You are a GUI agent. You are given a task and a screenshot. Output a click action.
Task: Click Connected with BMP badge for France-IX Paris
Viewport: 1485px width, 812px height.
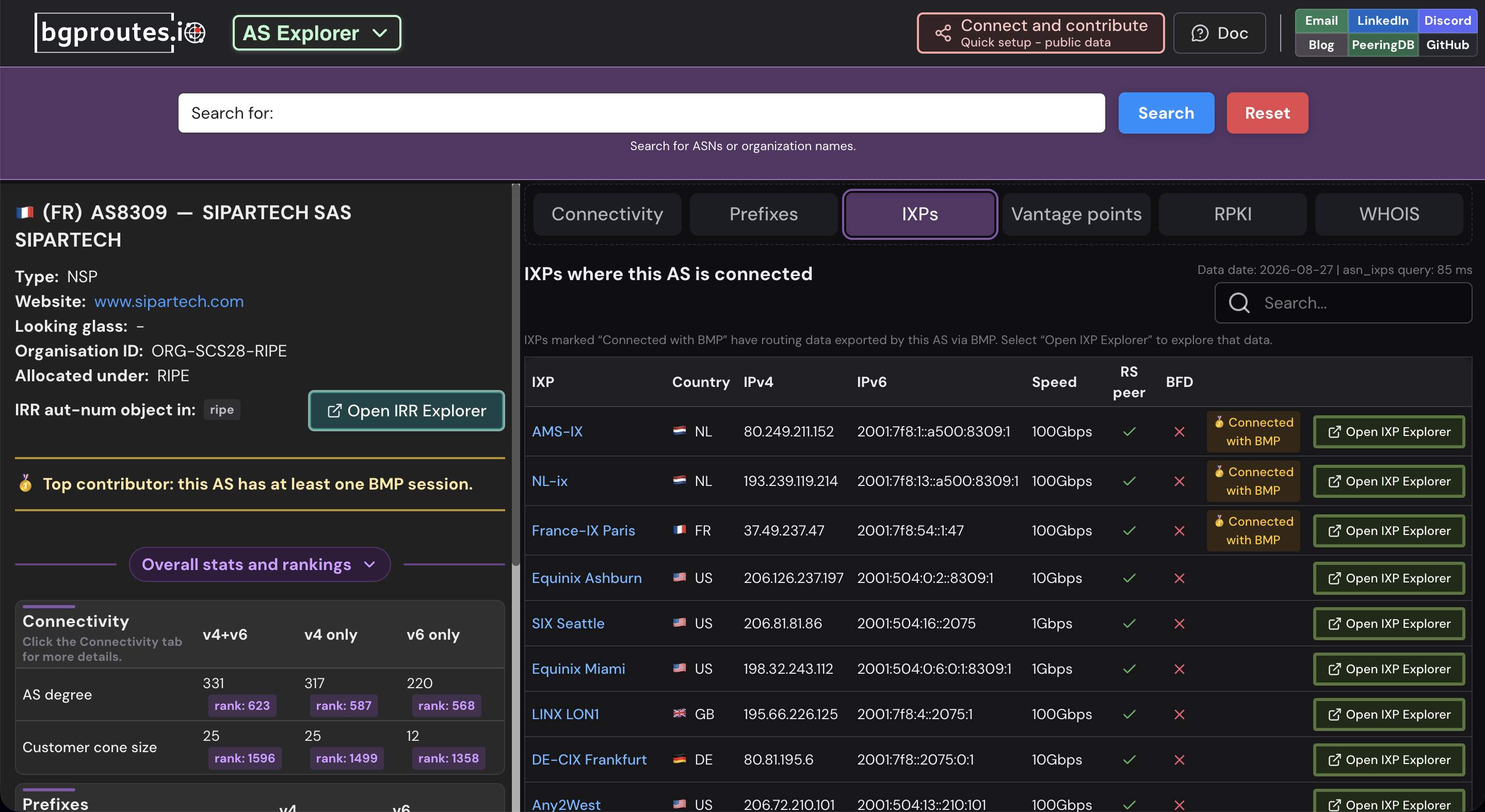(1253, 531)
